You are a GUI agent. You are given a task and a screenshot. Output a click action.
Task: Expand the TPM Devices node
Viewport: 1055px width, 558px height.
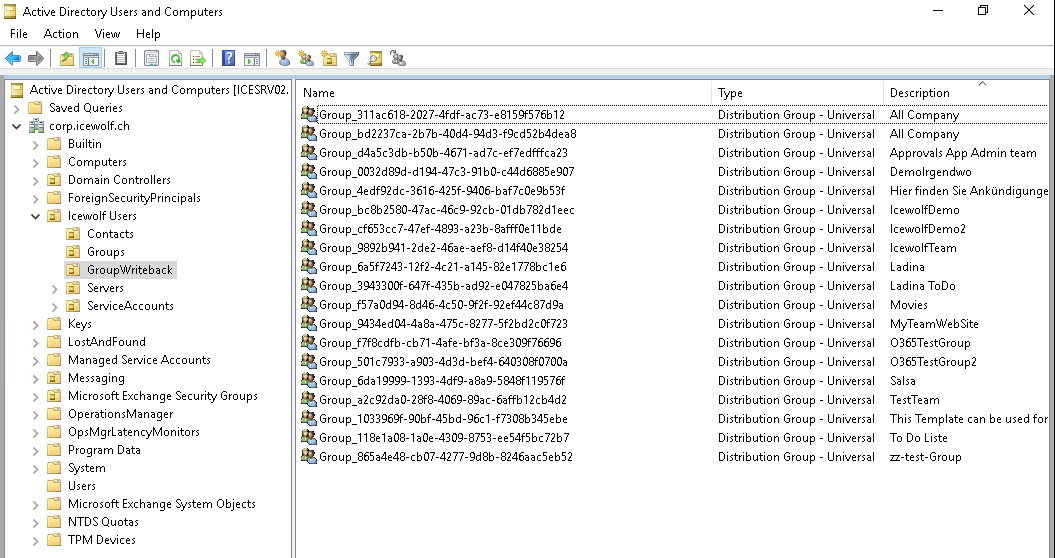pyautogui.click(x=36, y=540)
